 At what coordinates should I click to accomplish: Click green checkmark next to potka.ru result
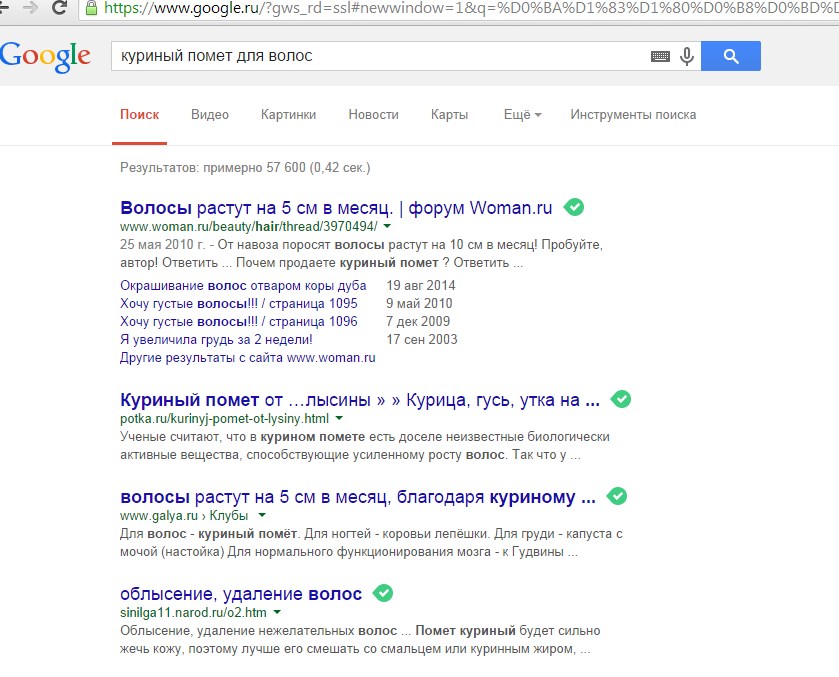tap(621, 399)
